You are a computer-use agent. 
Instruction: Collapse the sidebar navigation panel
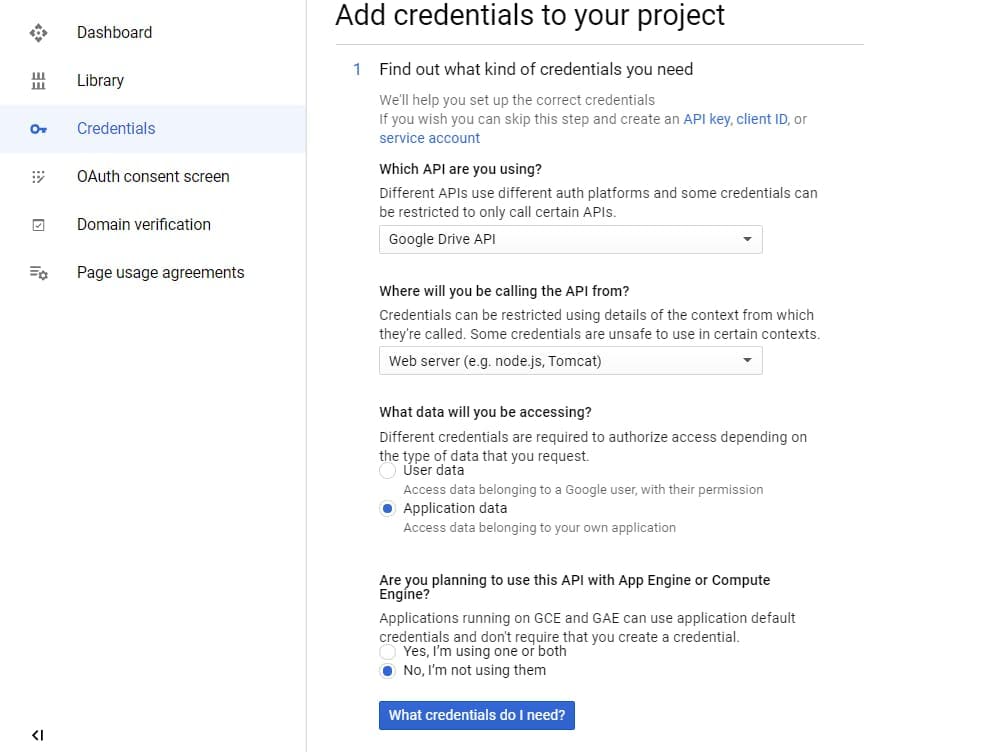tap(38, 735)
